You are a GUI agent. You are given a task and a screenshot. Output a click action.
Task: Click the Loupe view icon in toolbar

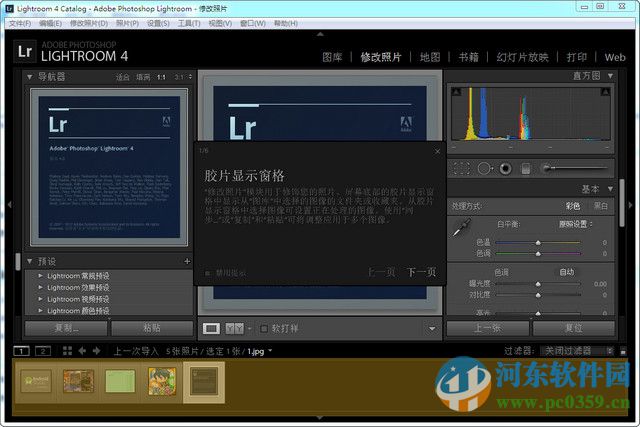(x=211, y=329)
